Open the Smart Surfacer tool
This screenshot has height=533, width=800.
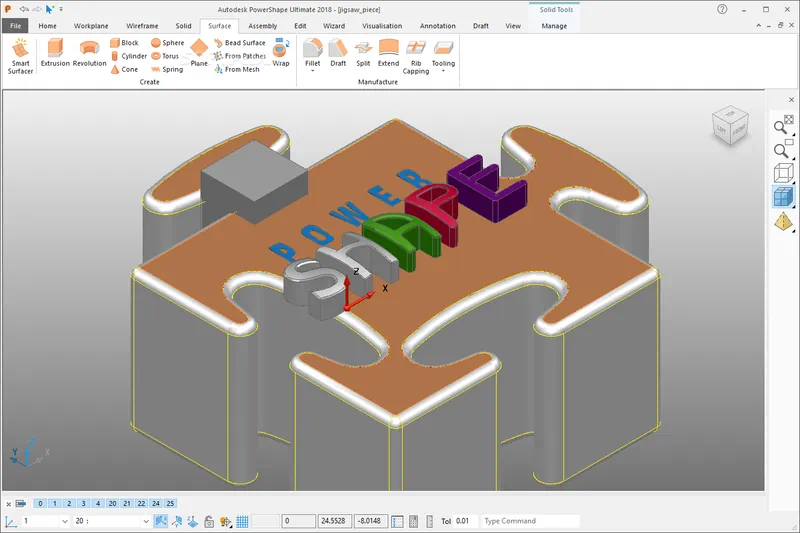pyautogui.click(x=20, y=56)
